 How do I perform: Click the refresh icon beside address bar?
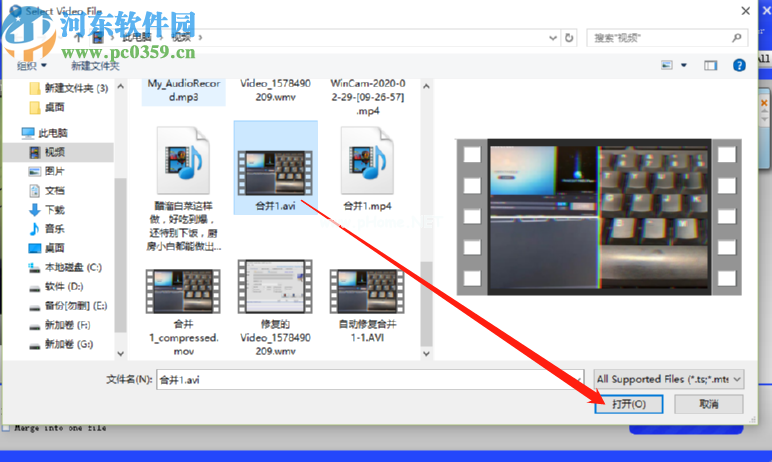(x=569, y=38)
